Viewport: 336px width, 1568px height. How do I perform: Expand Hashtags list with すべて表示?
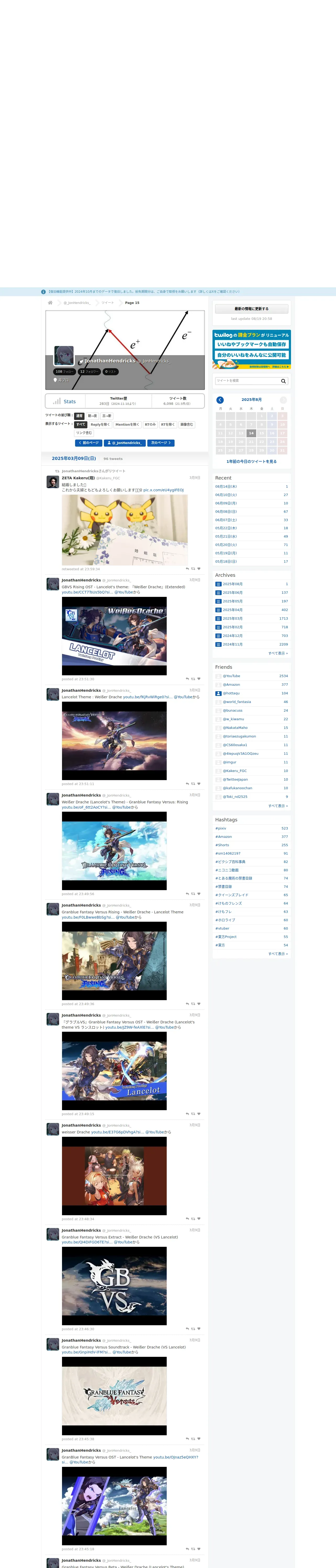coord(278,954)
